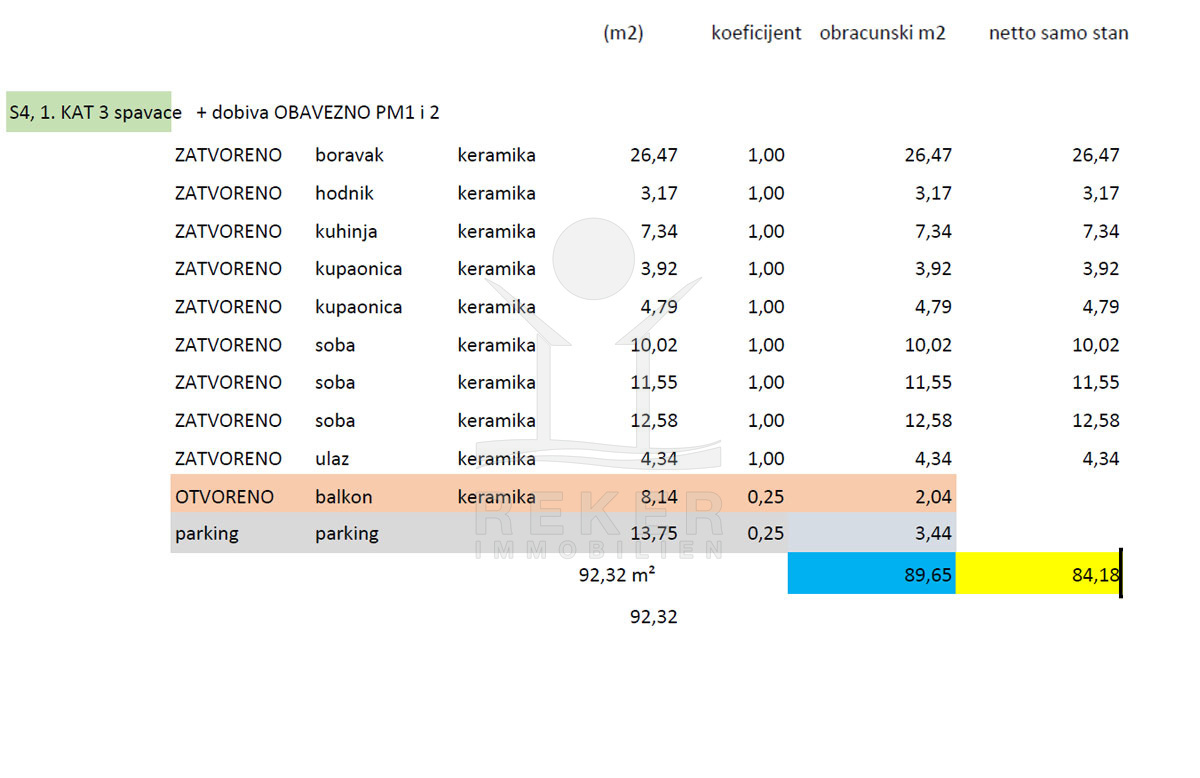Select the 3,44 parking obracunski value

pyautogui.click(x=933, y=533)
